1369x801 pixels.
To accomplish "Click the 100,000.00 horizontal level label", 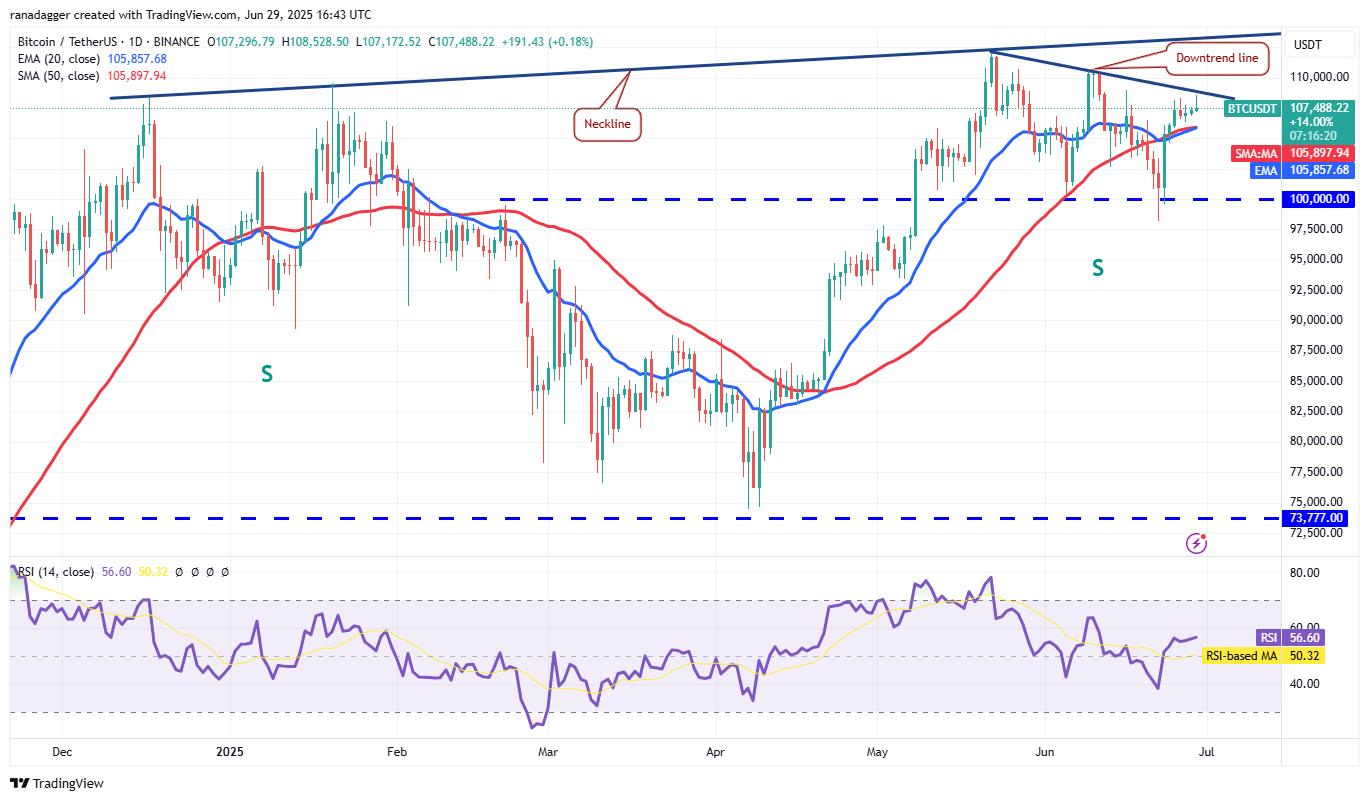I will pyautogui.click(x=1320, y=199).
